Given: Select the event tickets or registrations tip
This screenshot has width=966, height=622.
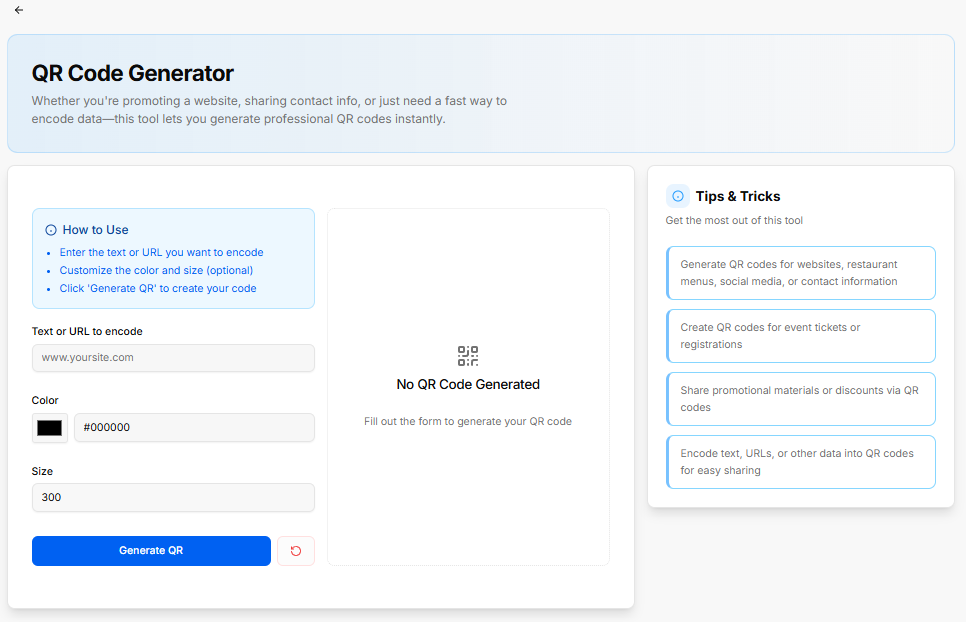Looking at the screenshot, I should pos(801,336).
